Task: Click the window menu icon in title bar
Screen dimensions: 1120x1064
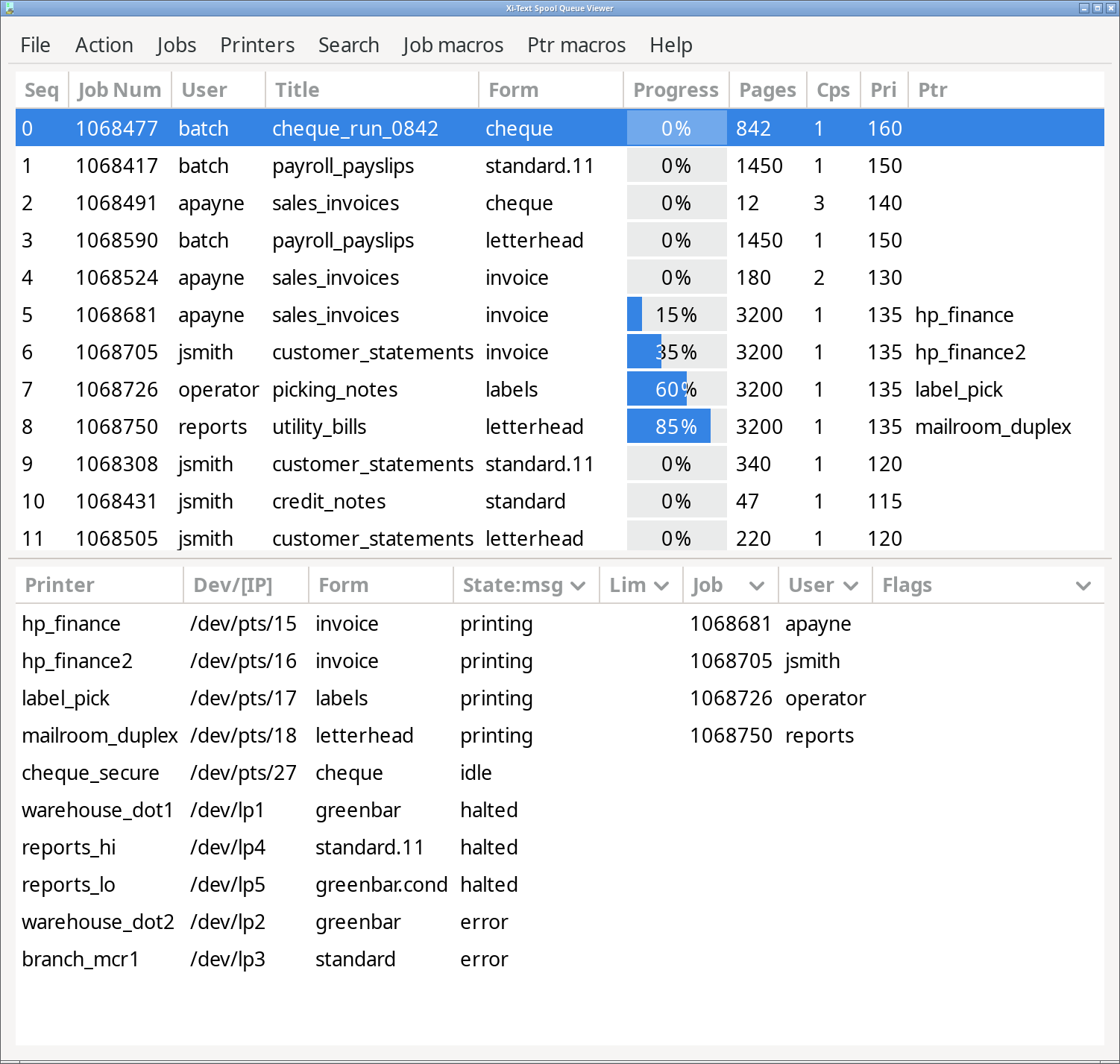Action: [x=8, y=8]
